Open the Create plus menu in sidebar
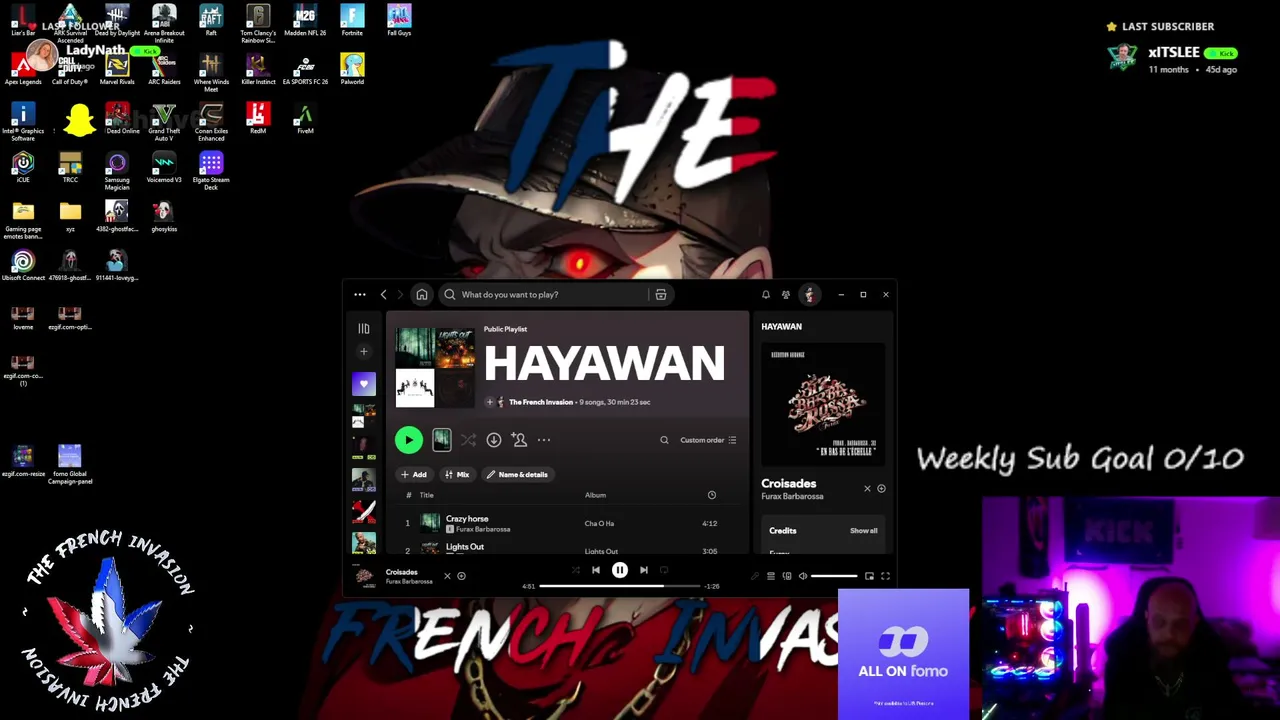The image size is (1280, 720). click(364, 351)
